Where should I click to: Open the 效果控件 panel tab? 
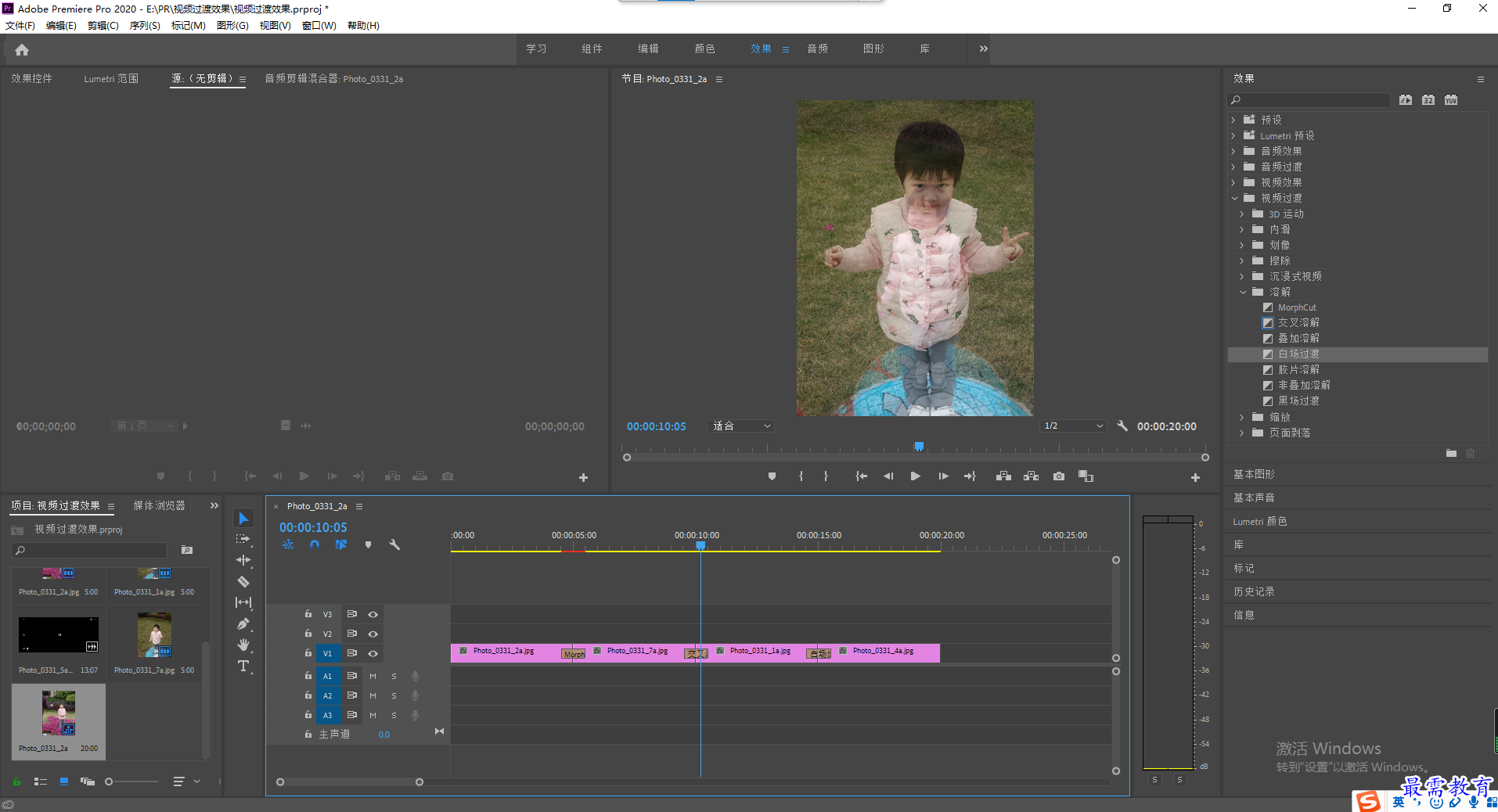(31, 78)
